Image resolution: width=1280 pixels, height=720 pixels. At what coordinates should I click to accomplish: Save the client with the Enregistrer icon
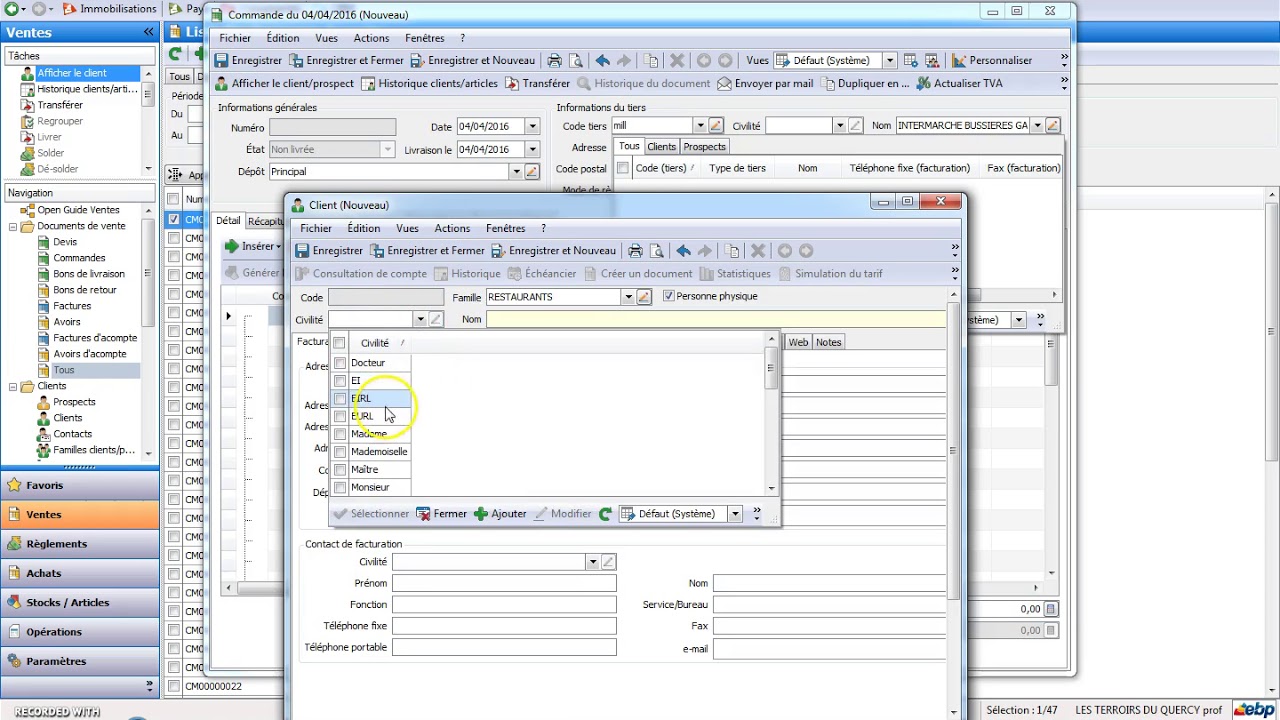click(x=301, y=251)
